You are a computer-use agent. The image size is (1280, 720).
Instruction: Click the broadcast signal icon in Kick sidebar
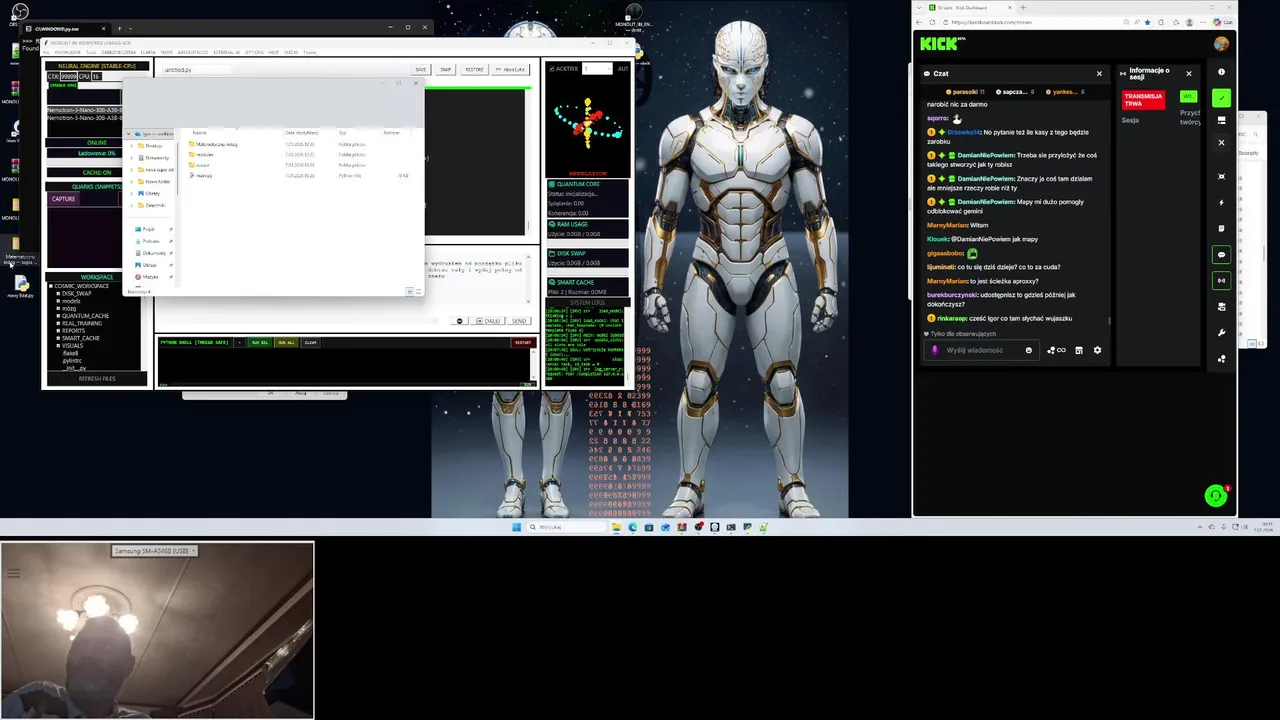coord(1221,280)
